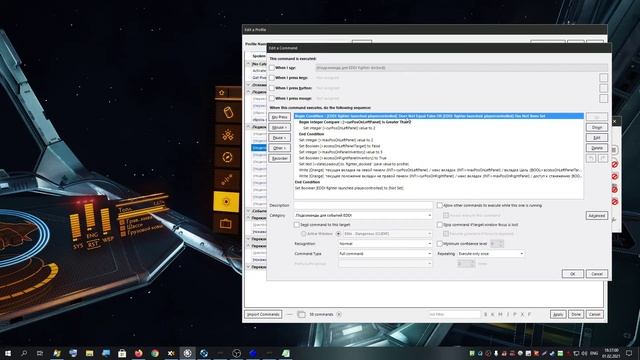
Task: Click Edit beside the action sequence
Action: click(597, 138)
